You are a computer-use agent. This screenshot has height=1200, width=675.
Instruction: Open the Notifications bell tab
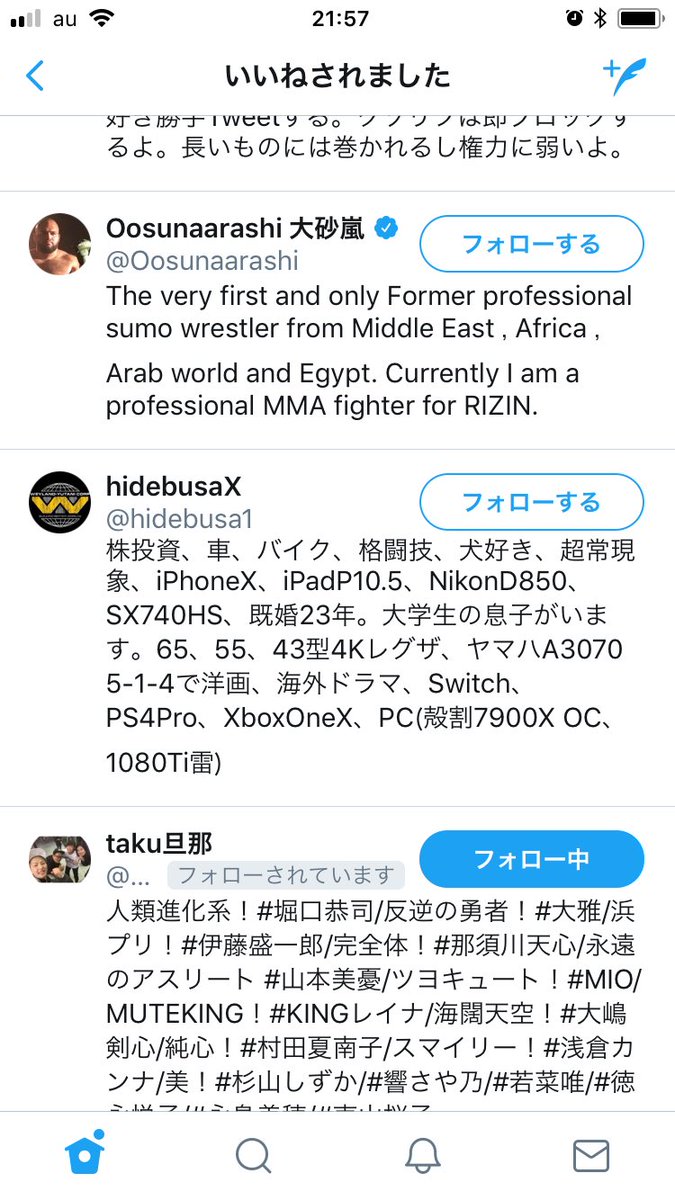pyautogui.click(x=423, y=1155)
